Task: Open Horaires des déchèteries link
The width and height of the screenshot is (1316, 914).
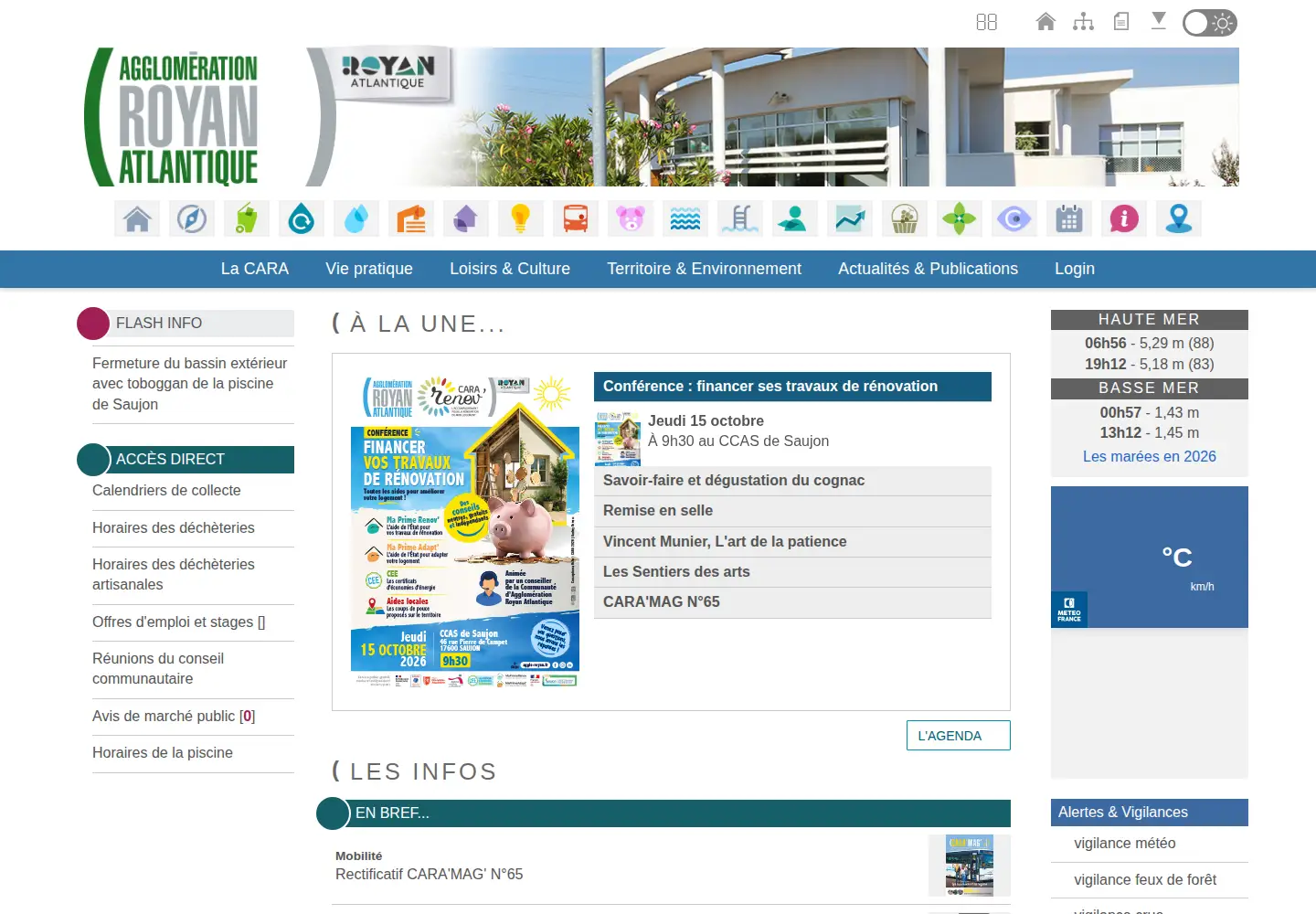Action: tap(174, 528)
